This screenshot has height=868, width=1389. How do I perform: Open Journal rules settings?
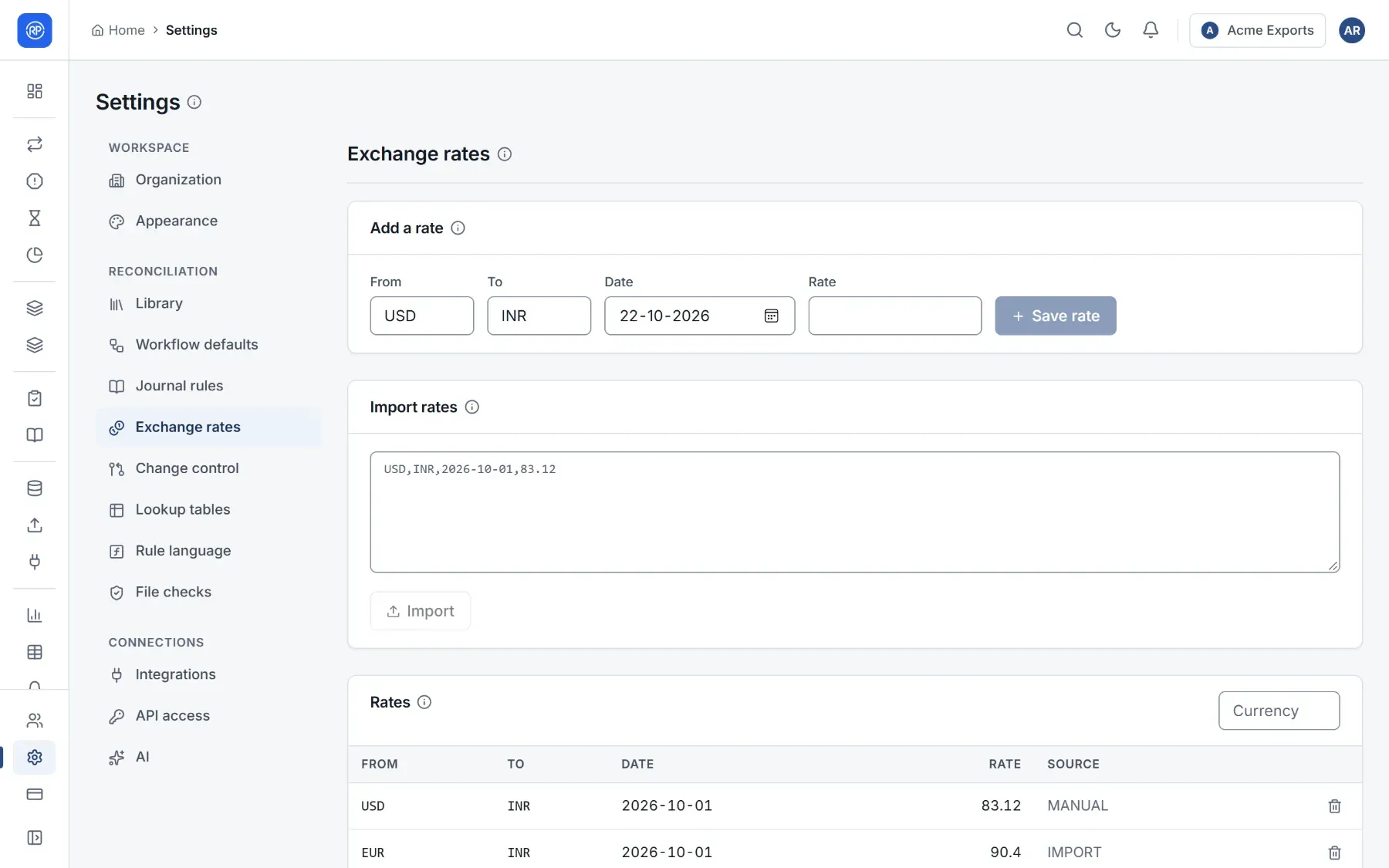click(208, 386)
